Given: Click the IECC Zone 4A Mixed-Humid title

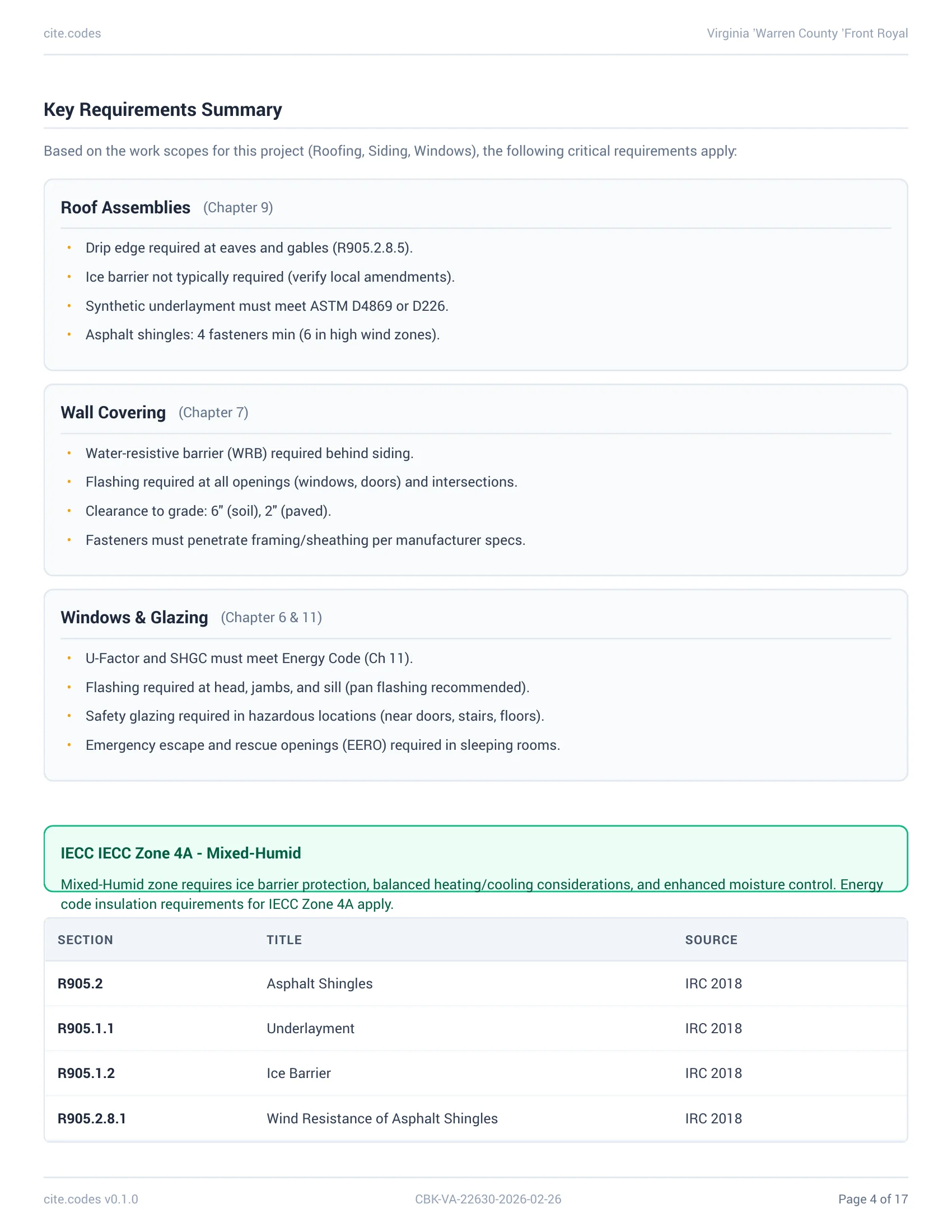Looking at the screenshot, I should pyautogui.click(x=180, y=853).
